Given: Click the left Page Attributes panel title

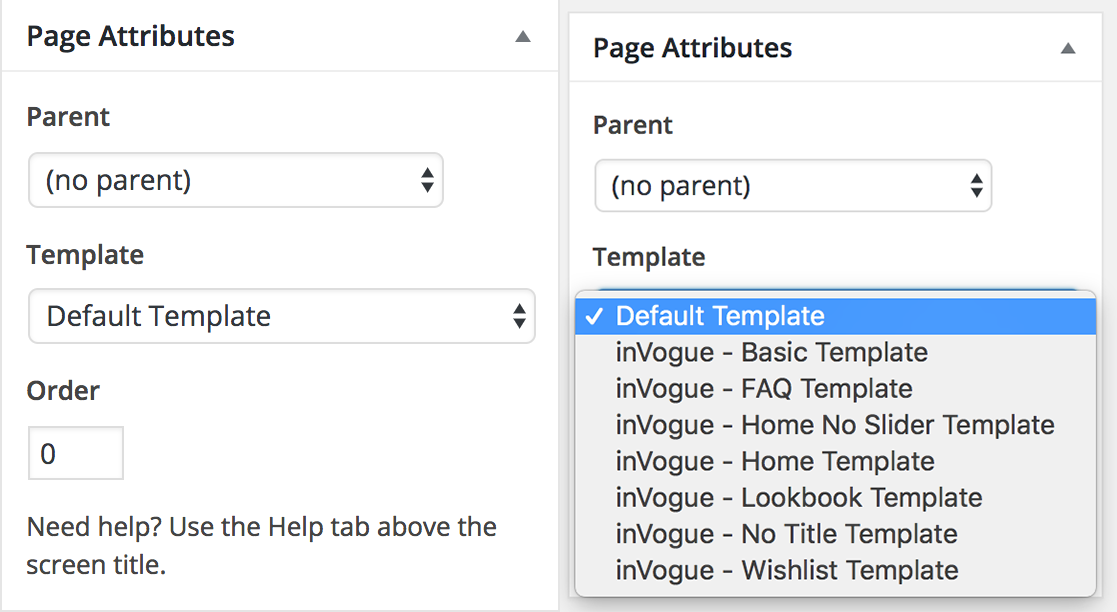Looking at the screenshot, I should [131, 37].
